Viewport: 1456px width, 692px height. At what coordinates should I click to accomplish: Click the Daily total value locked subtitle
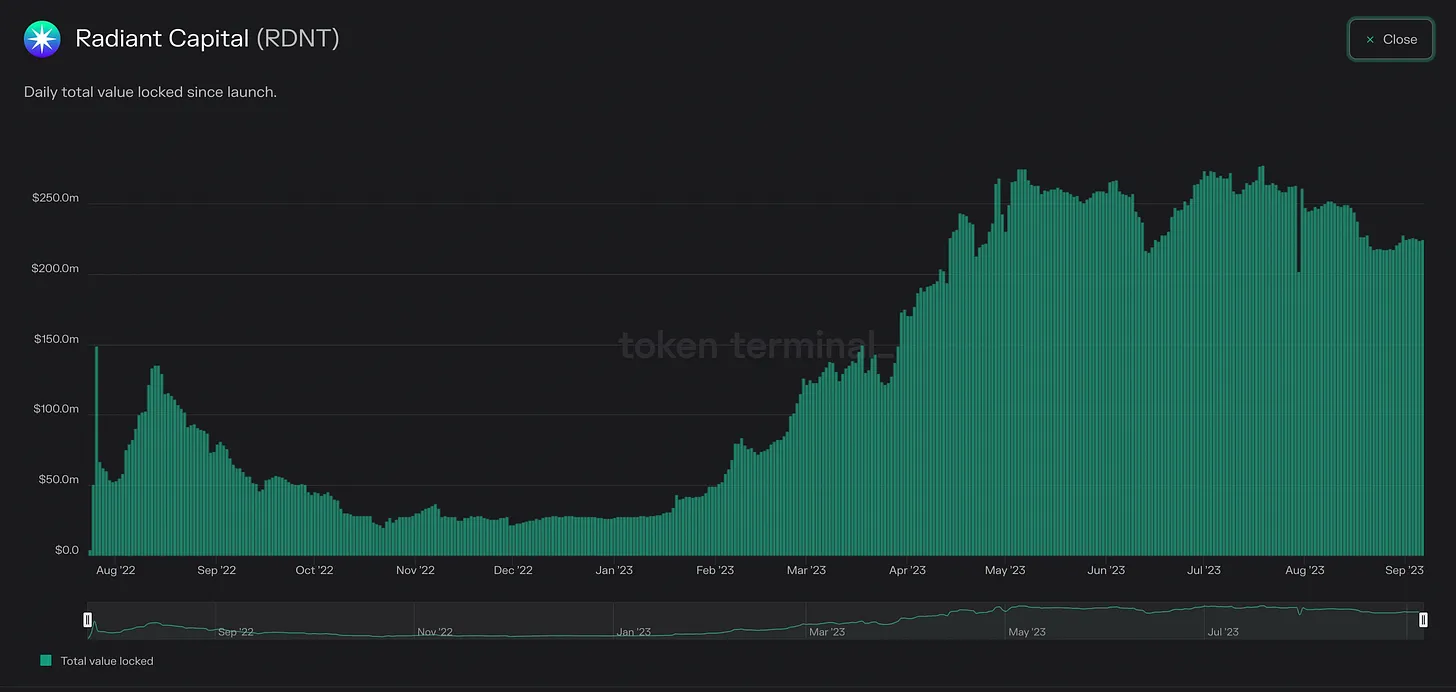coord(150,92)
